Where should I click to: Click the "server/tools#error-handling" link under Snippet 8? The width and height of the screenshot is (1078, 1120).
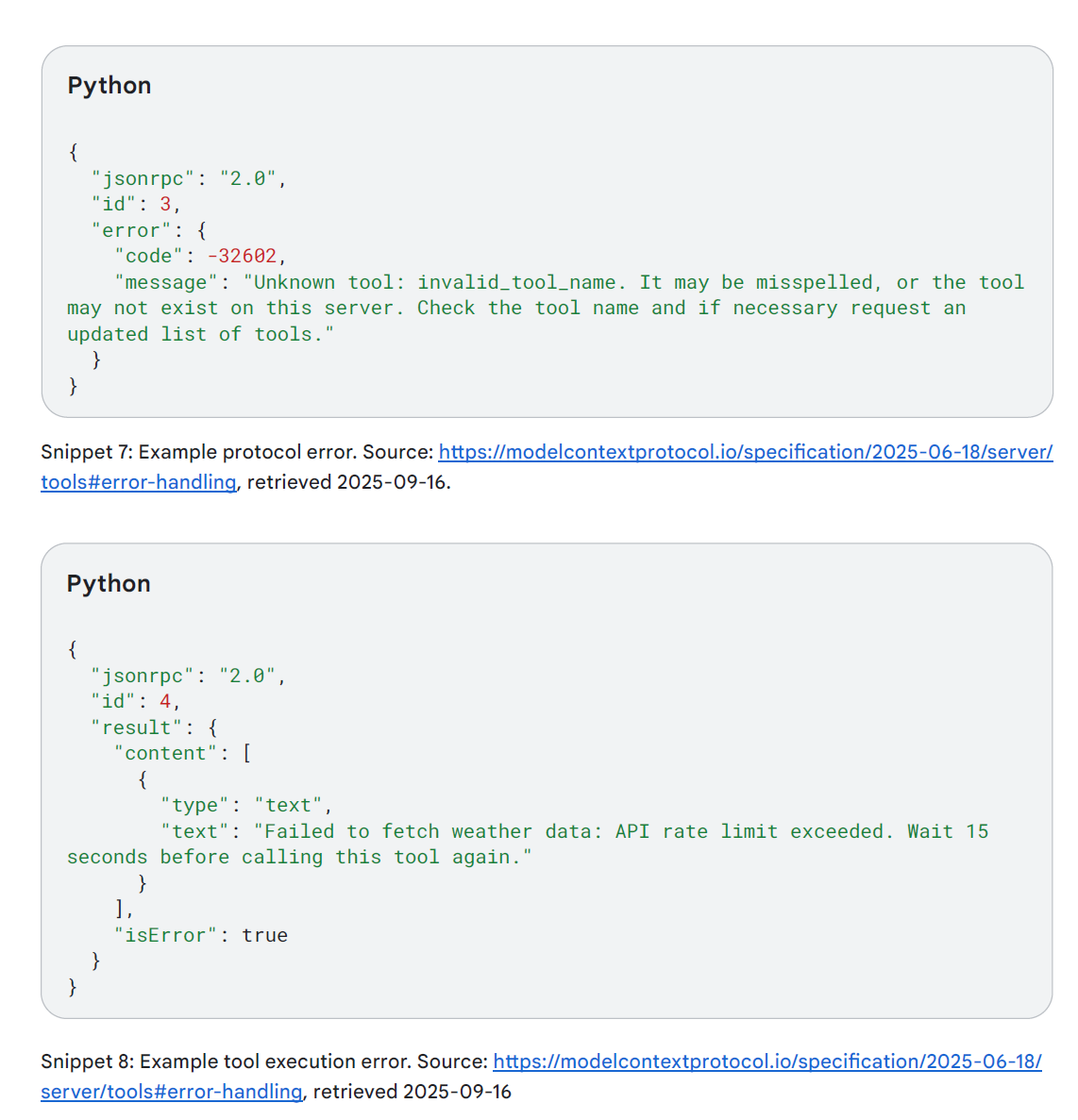[171, 1092]
